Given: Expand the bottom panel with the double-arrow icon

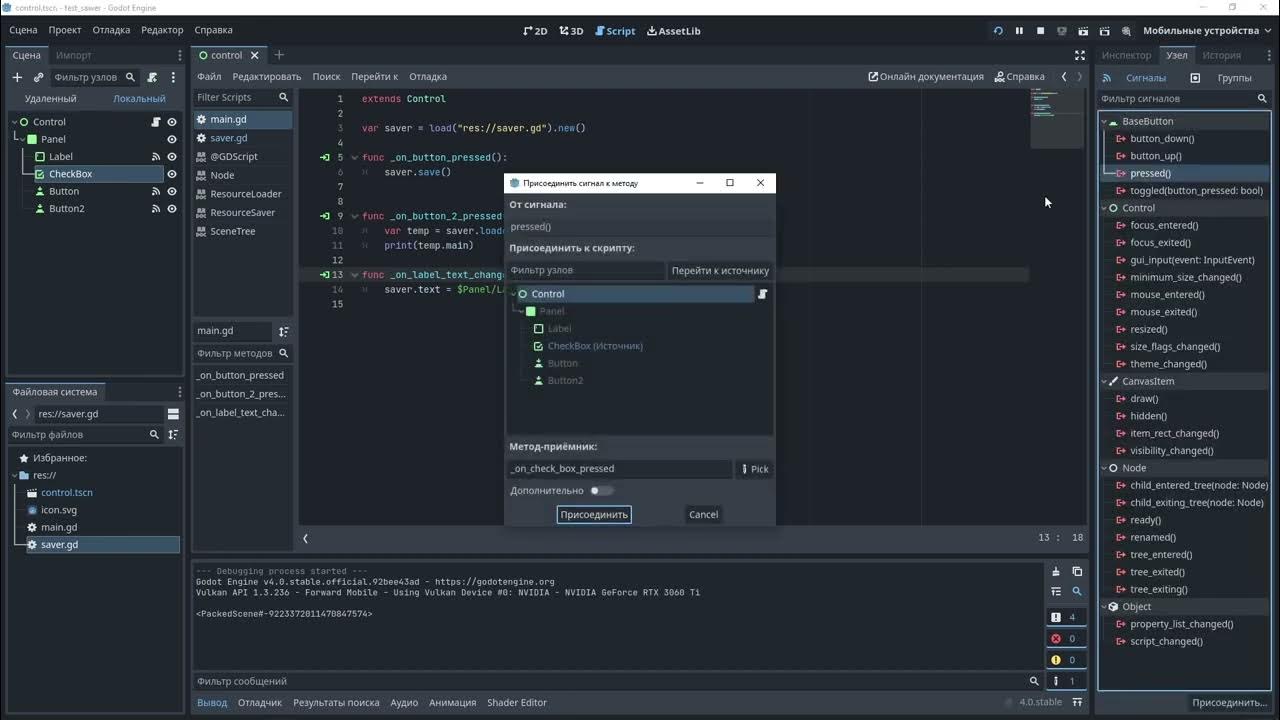Looking at the screenshot, I should [x=1079, y=702].
